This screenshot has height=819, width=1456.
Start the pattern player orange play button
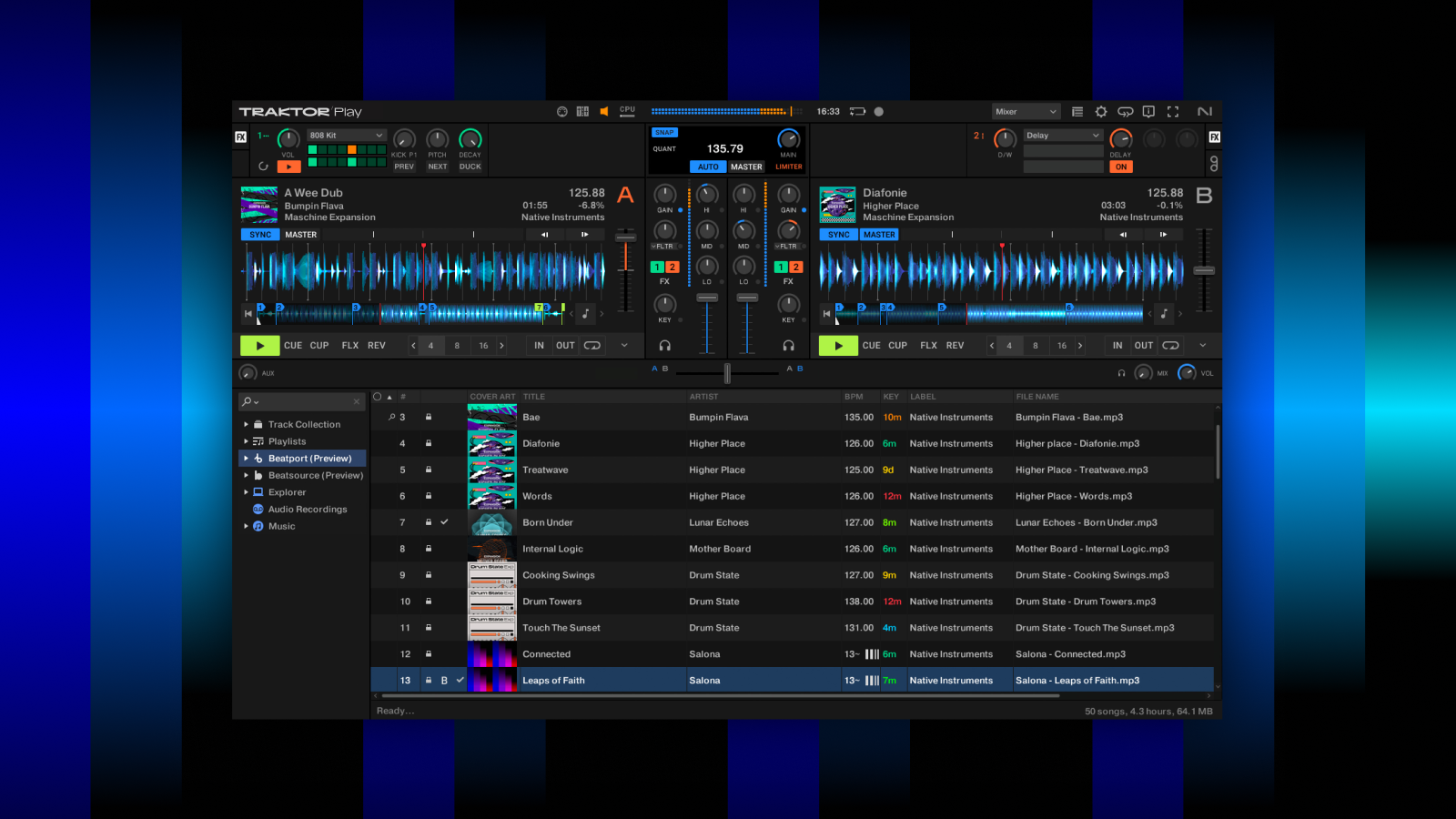[288, 167]
